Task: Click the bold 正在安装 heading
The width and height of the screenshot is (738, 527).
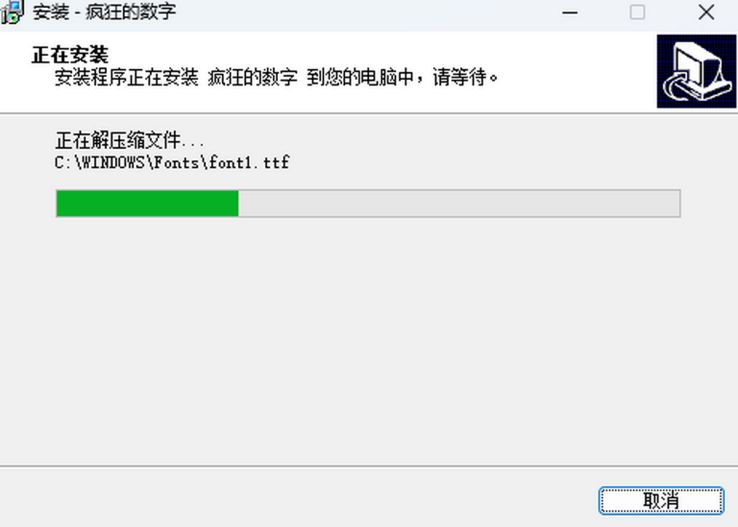Action: [70, 55]
